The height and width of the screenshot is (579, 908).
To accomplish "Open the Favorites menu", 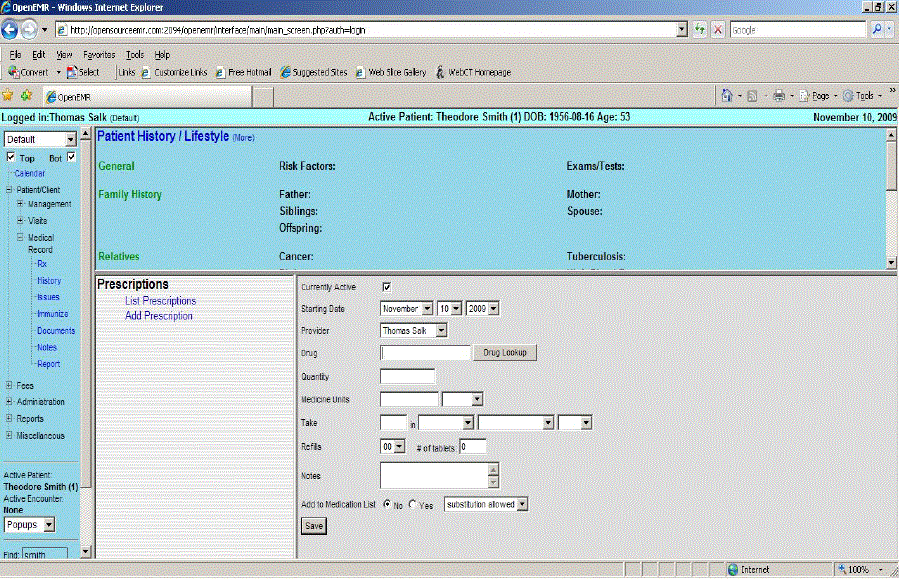I will [98, 55].
